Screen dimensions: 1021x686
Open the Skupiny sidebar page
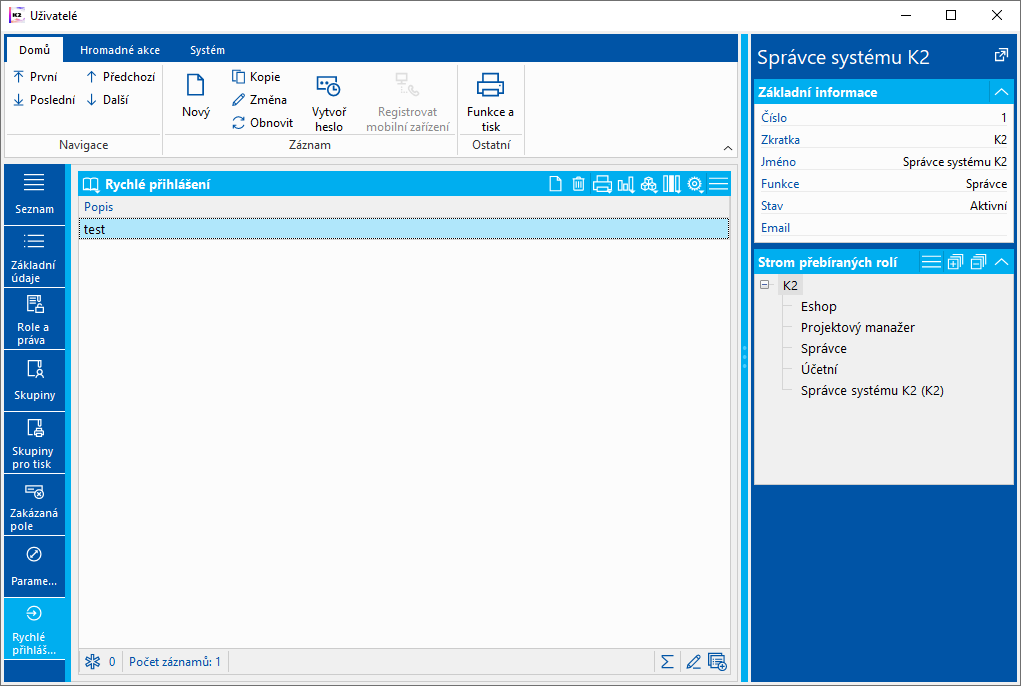35,381
